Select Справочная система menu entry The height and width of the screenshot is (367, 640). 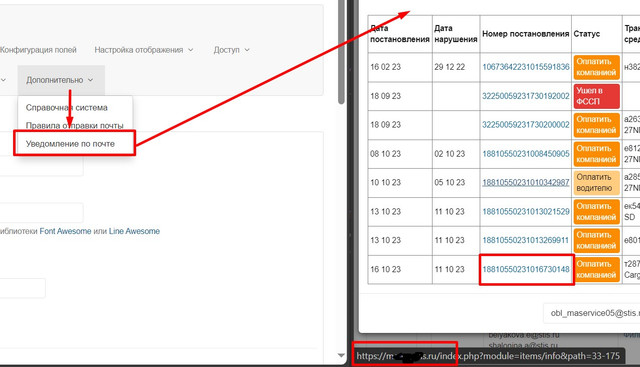(x=67, y=108)
